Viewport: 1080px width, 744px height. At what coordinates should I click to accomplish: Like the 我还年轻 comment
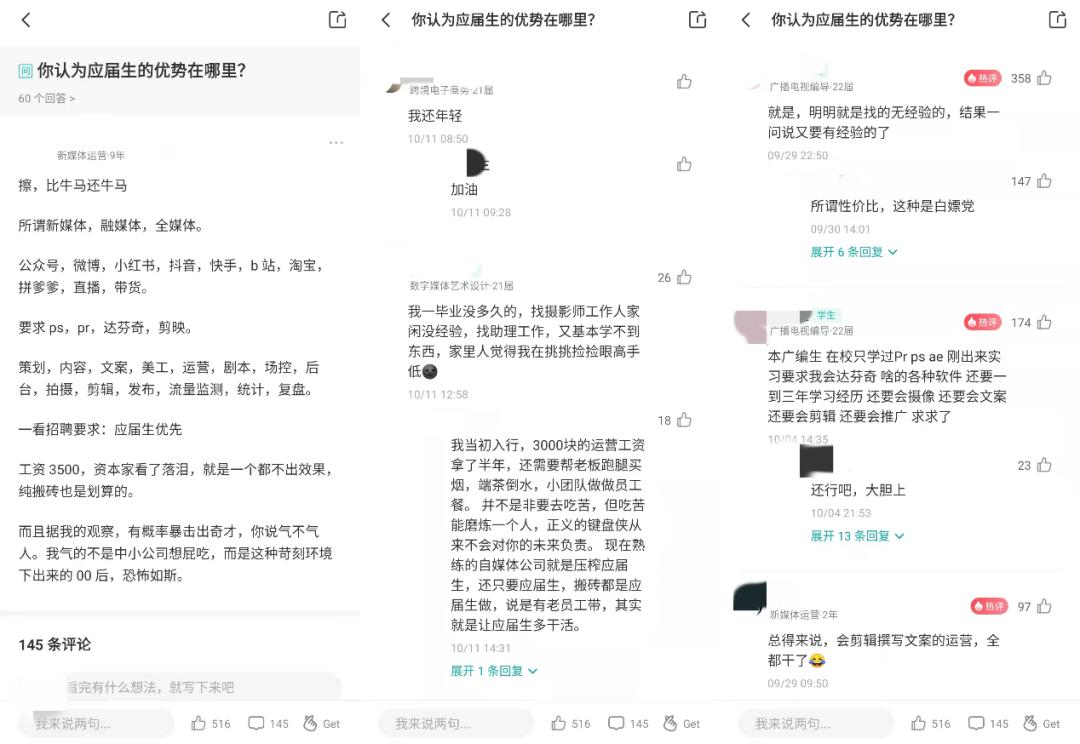(684, 82)
